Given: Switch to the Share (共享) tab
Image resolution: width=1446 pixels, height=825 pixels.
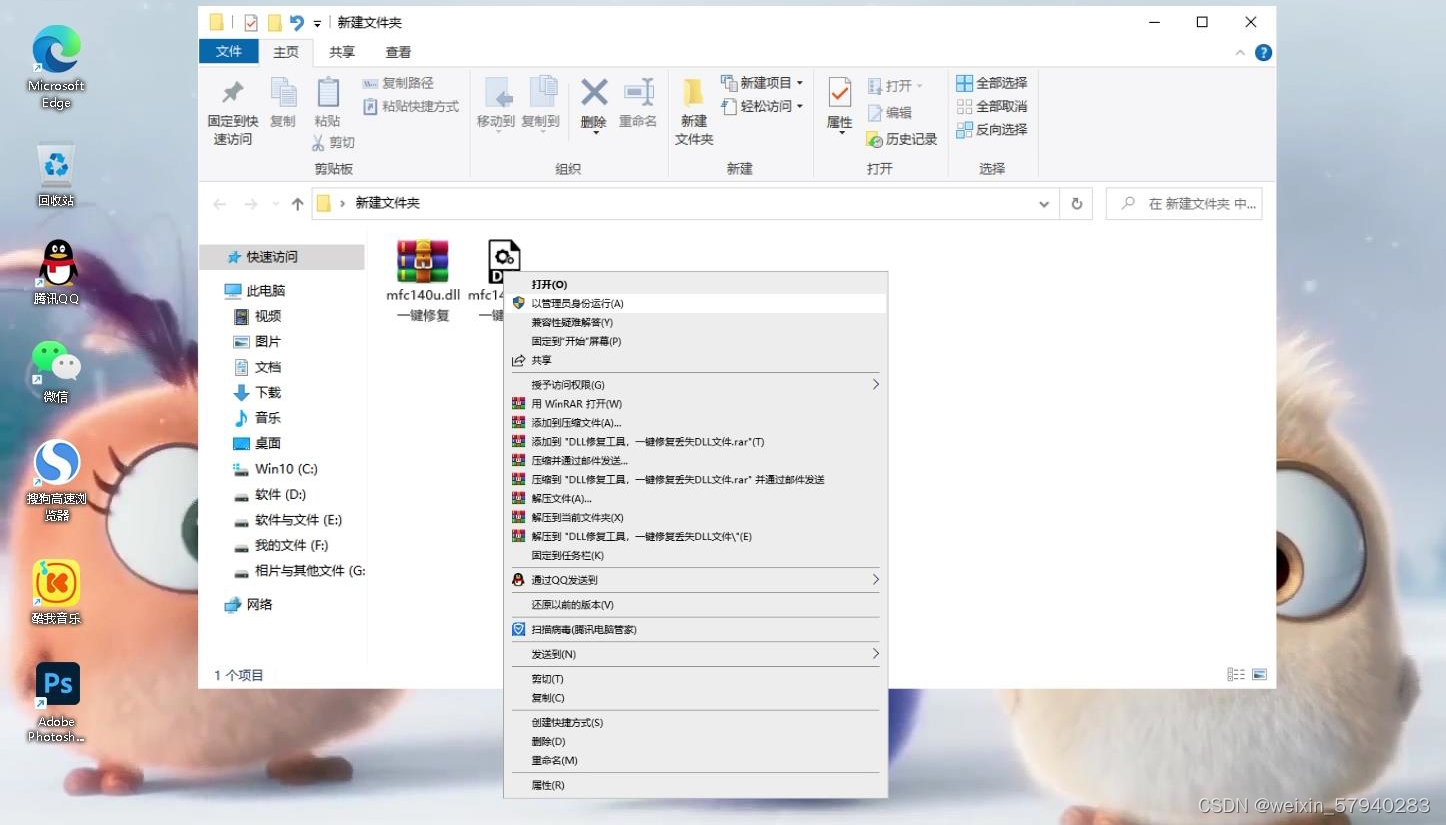Looking at the screenshot, I should click(342, 52).
